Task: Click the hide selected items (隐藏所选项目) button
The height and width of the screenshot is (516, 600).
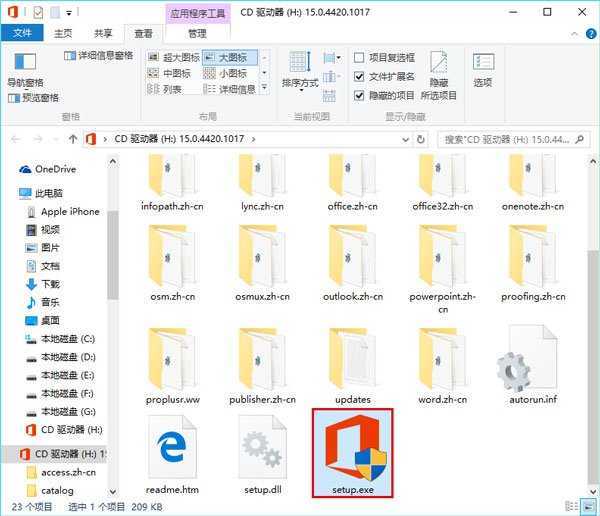Action: (439, 75)
